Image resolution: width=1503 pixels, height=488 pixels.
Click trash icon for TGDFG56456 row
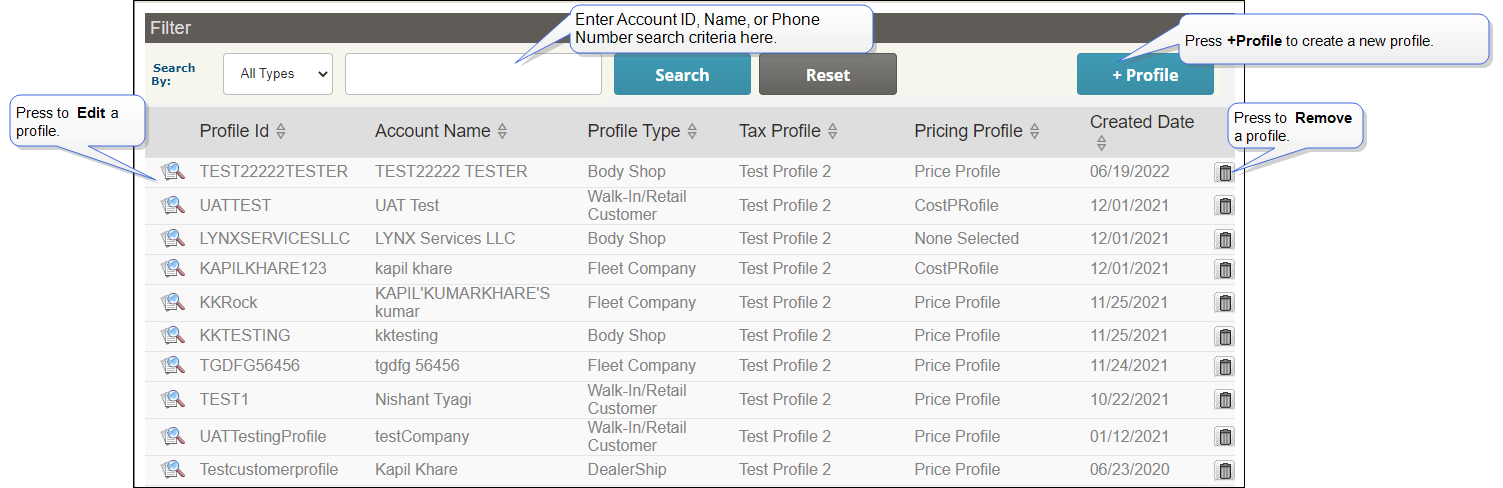(x=1224, y=366)
